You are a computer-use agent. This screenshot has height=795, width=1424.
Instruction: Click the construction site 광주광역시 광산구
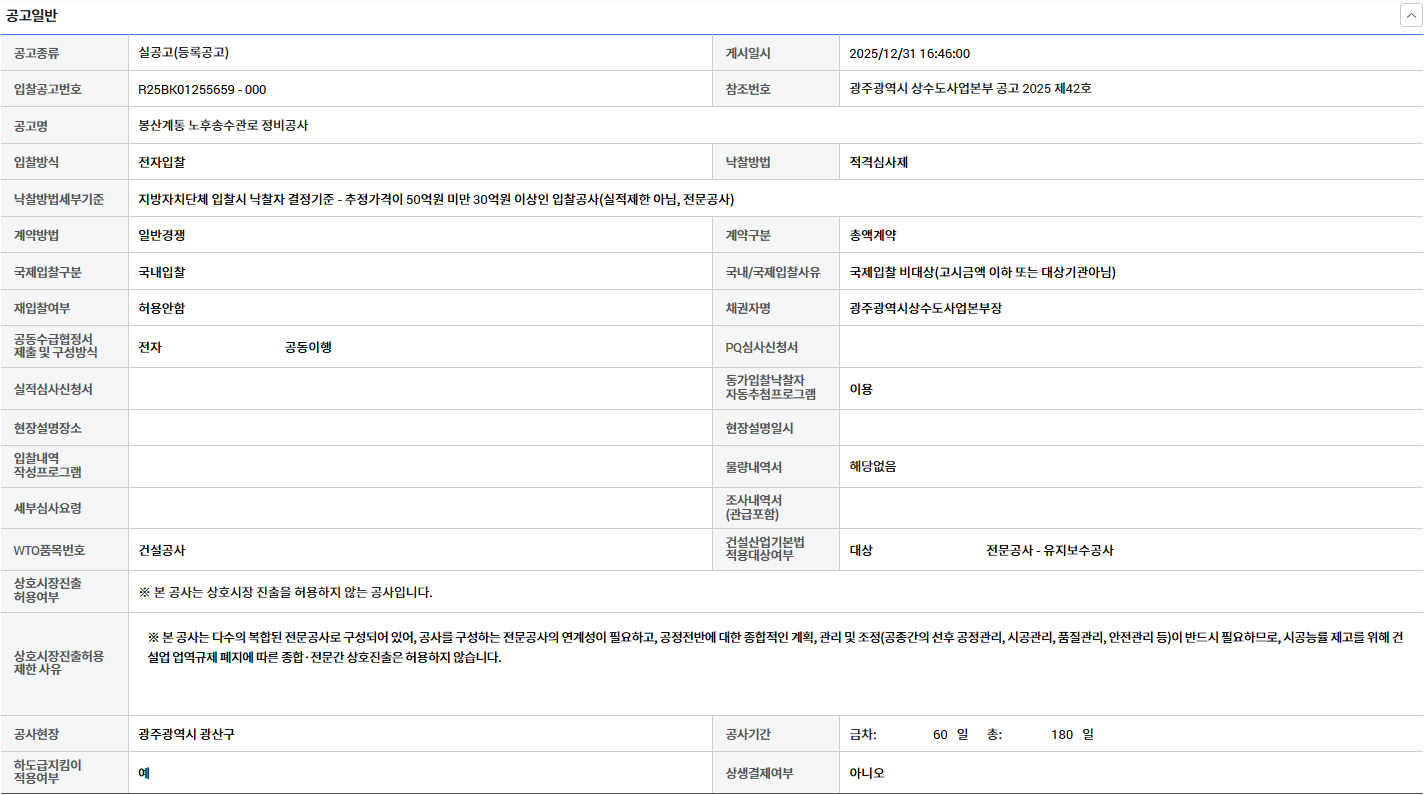click(x=187, y=734)
